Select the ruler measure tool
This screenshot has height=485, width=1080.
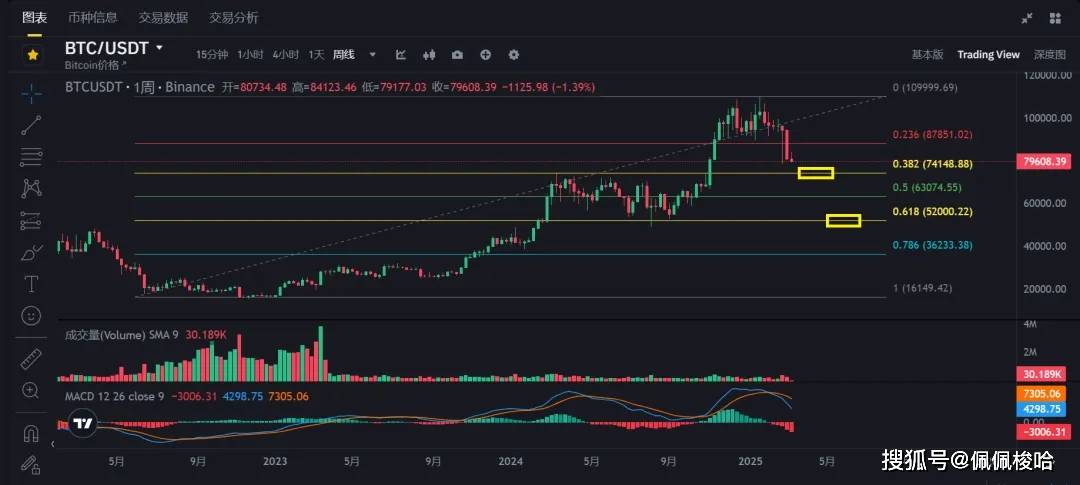click(32, 358)
